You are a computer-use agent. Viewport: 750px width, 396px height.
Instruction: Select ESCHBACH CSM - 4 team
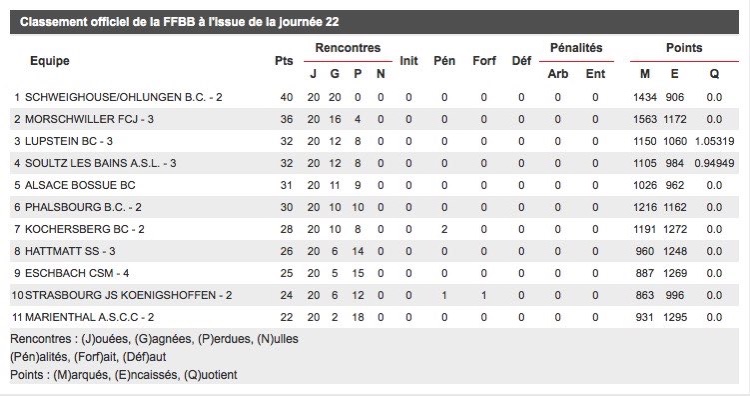click(x=77, y=273)
